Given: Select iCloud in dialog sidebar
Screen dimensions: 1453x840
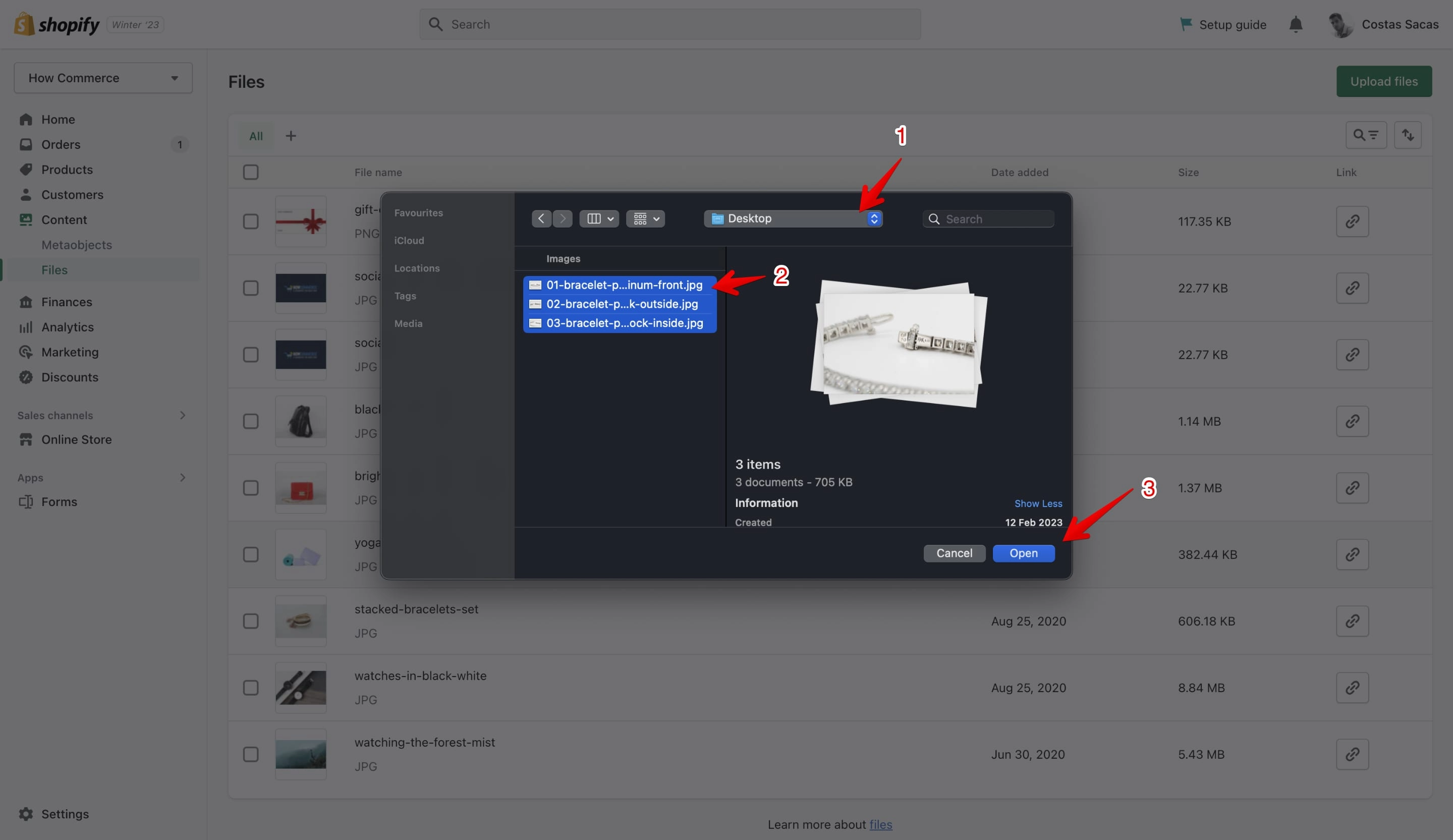Looking at the screenshot, I should 409,241.
